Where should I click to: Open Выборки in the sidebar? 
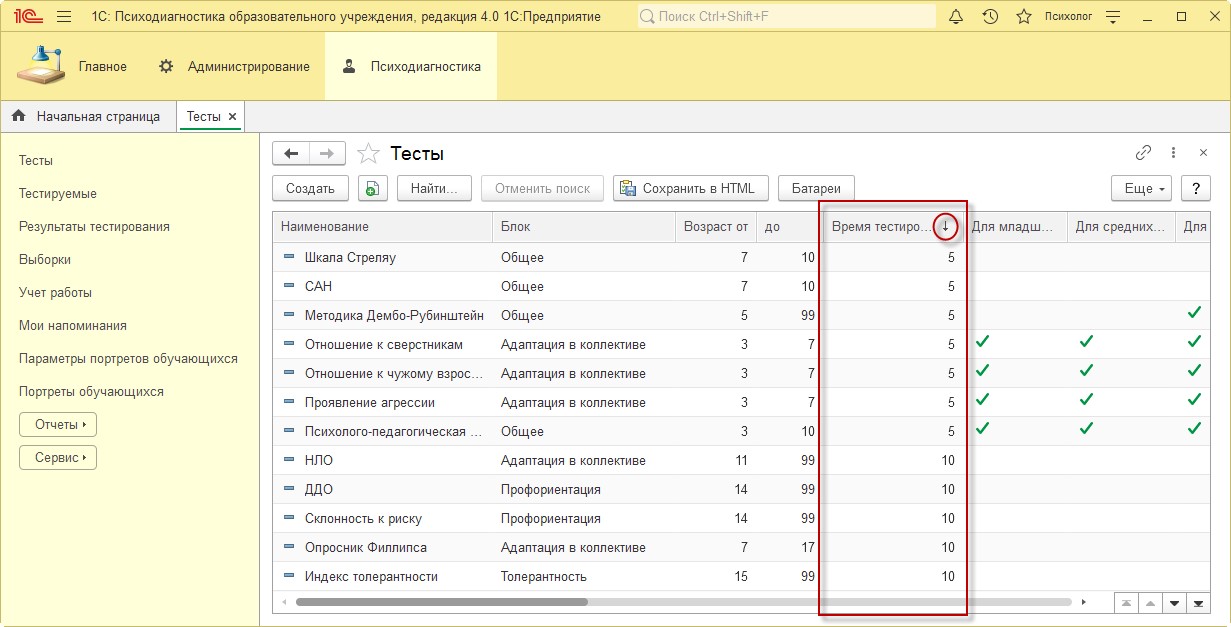click(45, 259)
